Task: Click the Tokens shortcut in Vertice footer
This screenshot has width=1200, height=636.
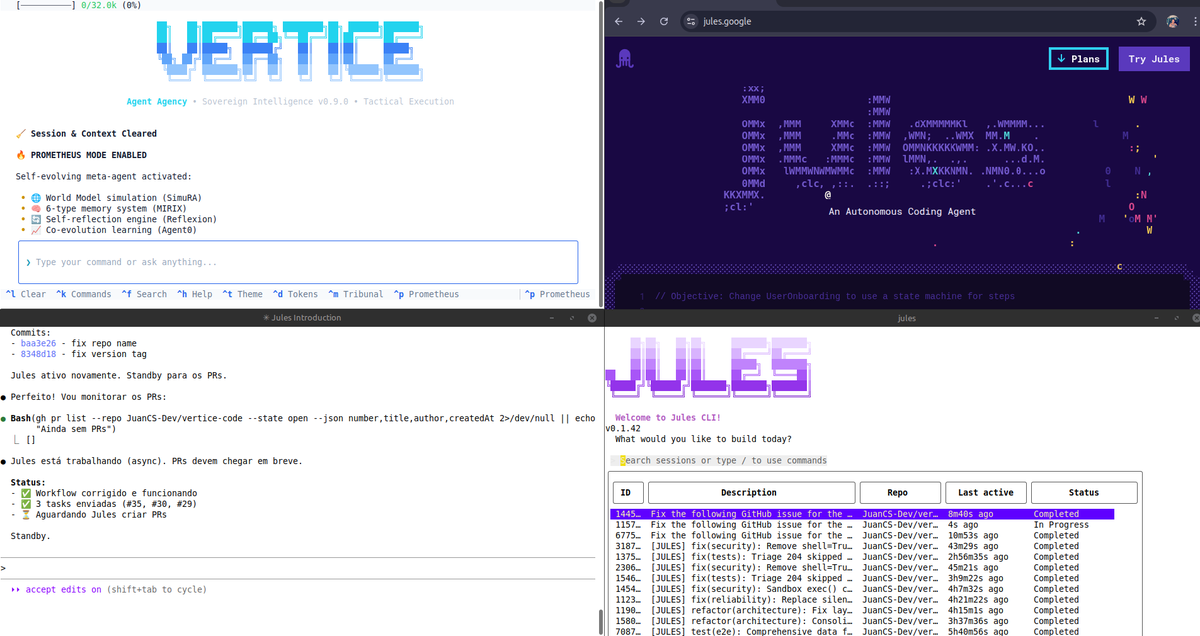Action: [x=295, y=294]
